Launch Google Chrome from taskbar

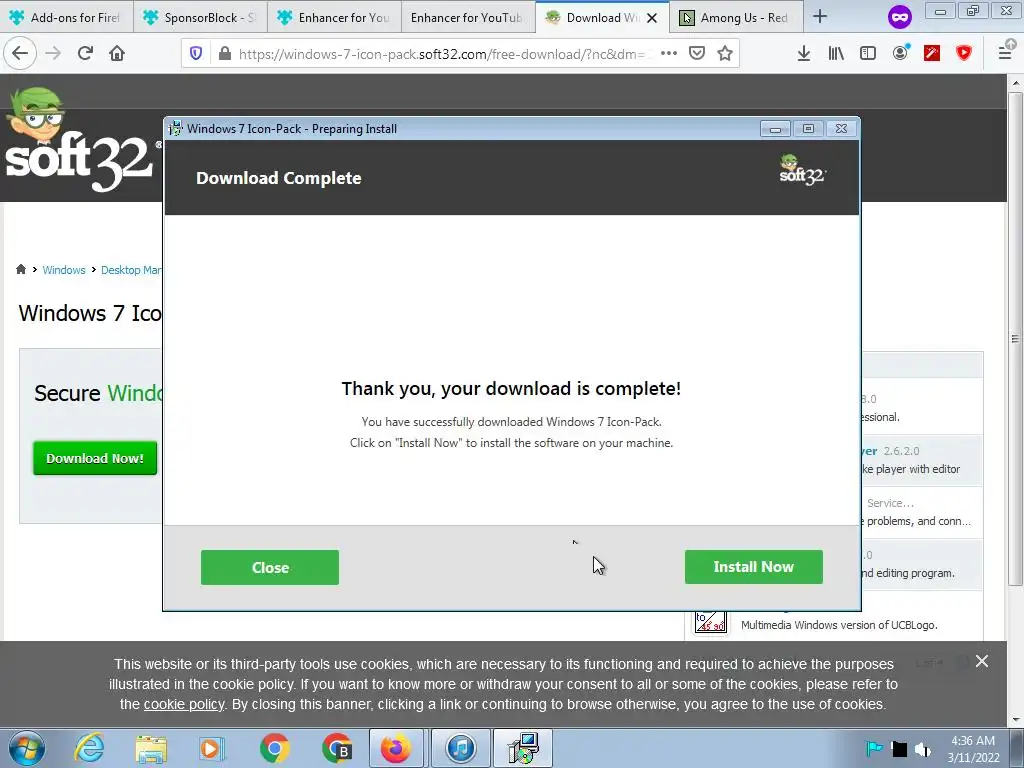pos(274,748)
